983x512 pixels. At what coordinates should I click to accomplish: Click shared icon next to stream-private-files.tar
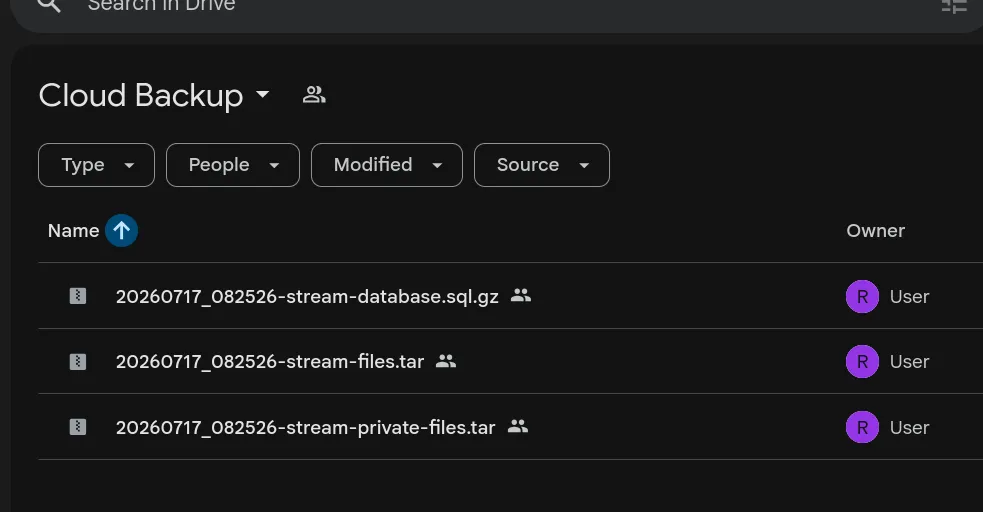coord(518,427)
